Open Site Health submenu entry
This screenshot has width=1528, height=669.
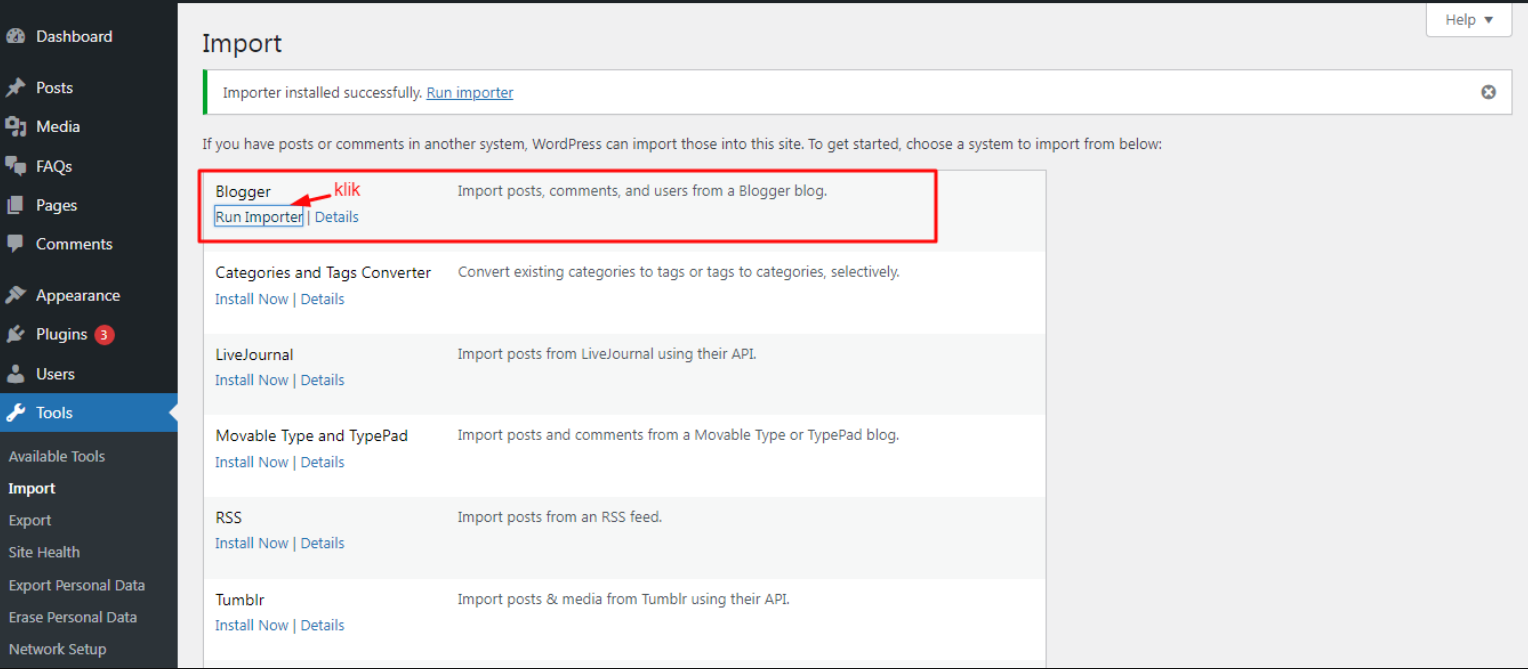click(44, 552)
